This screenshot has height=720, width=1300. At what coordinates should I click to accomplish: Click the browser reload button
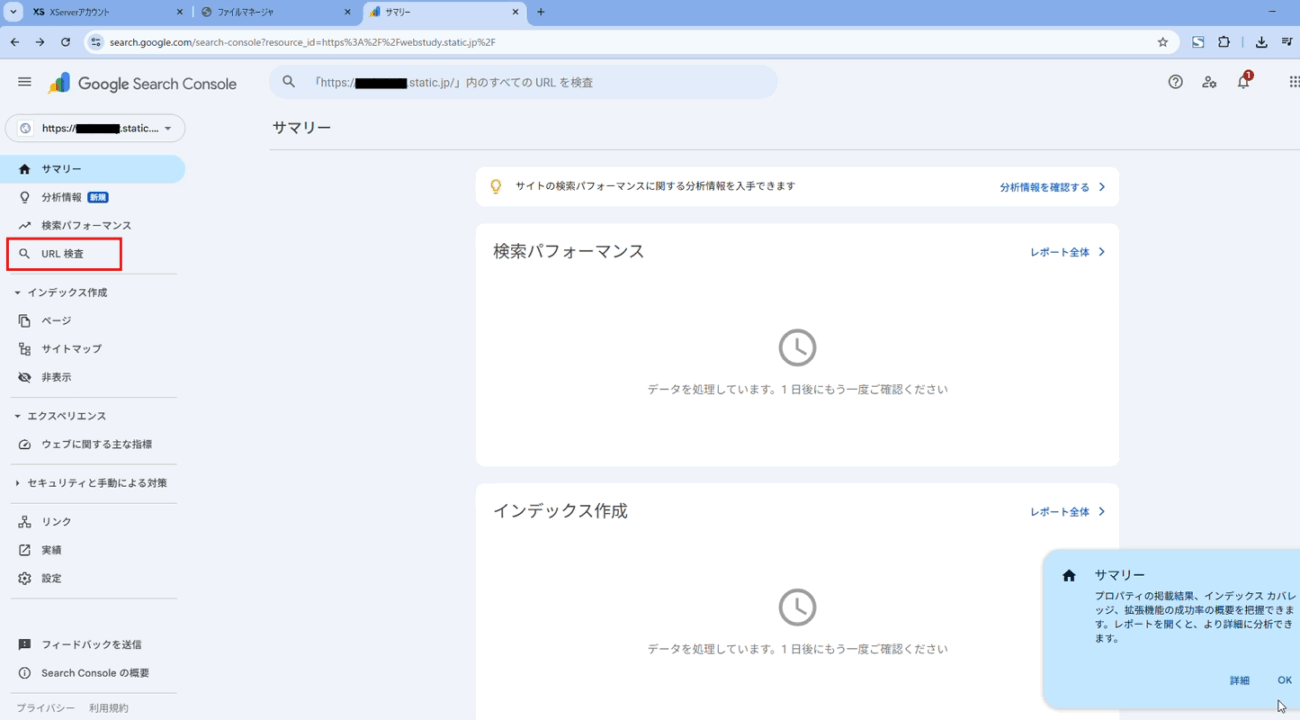click(x=66, y=42)
